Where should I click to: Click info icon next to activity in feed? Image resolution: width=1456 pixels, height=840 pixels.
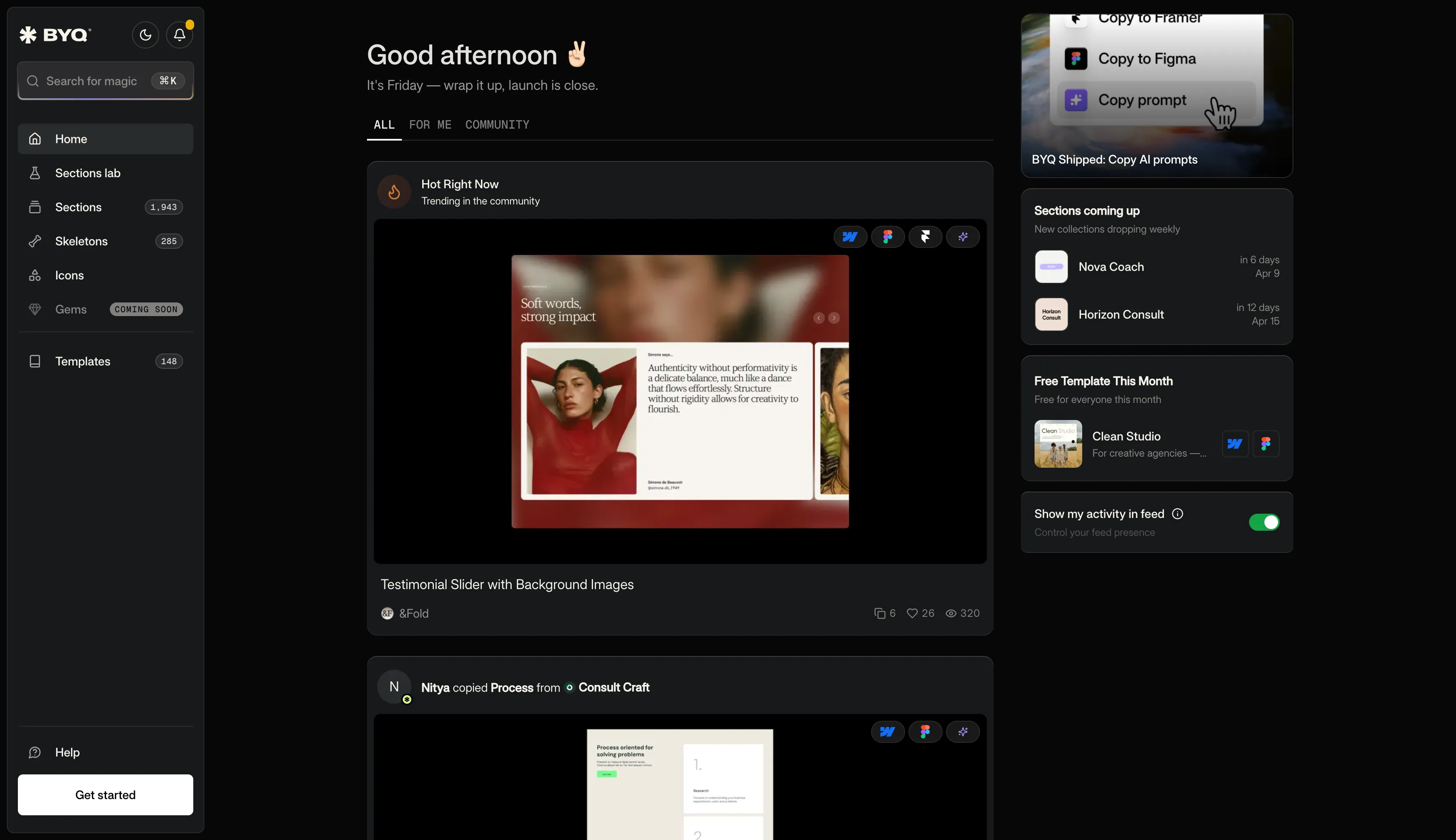(x=1178, y=513)
